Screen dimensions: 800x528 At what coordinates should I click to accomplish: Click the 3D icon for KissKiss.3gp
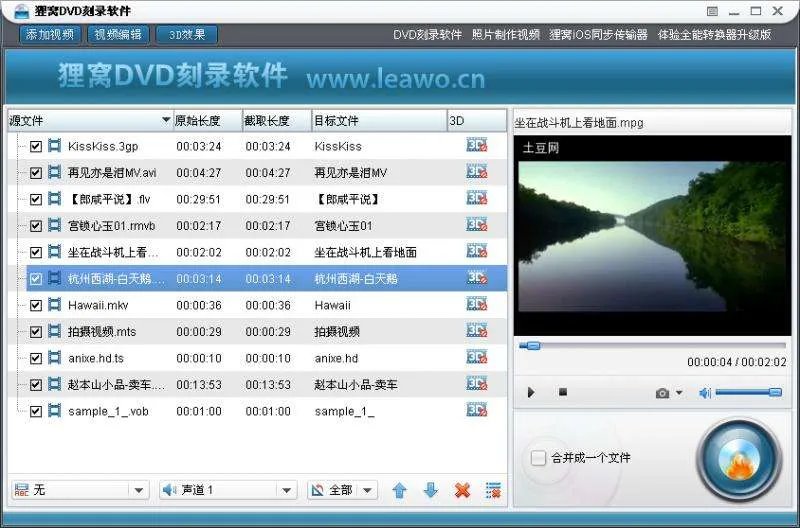coord(477,145)
